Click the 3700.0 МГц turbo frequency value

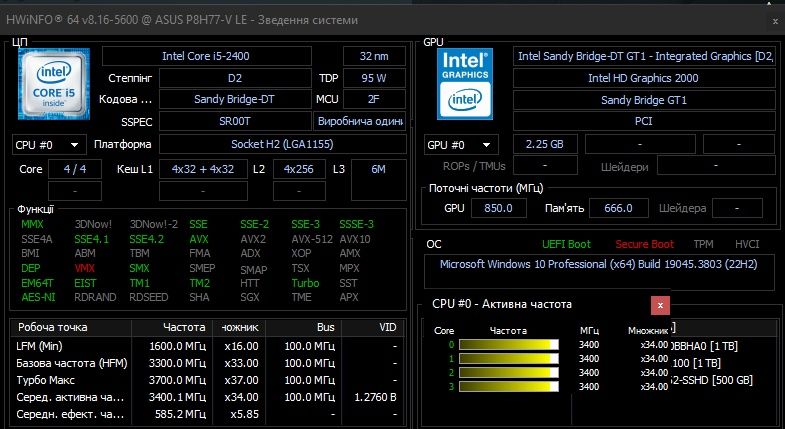[x=177, y=380]
